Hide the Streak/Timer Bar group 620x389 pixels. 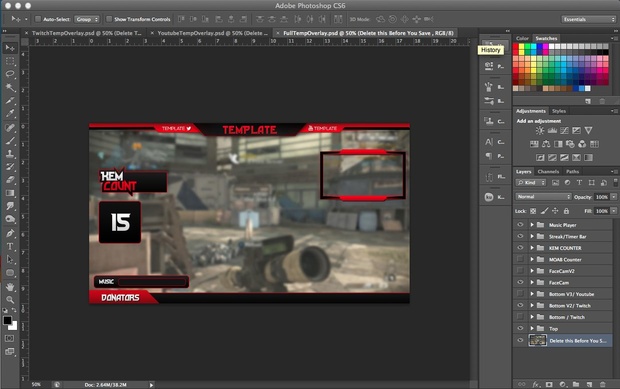tap(520, 236)
